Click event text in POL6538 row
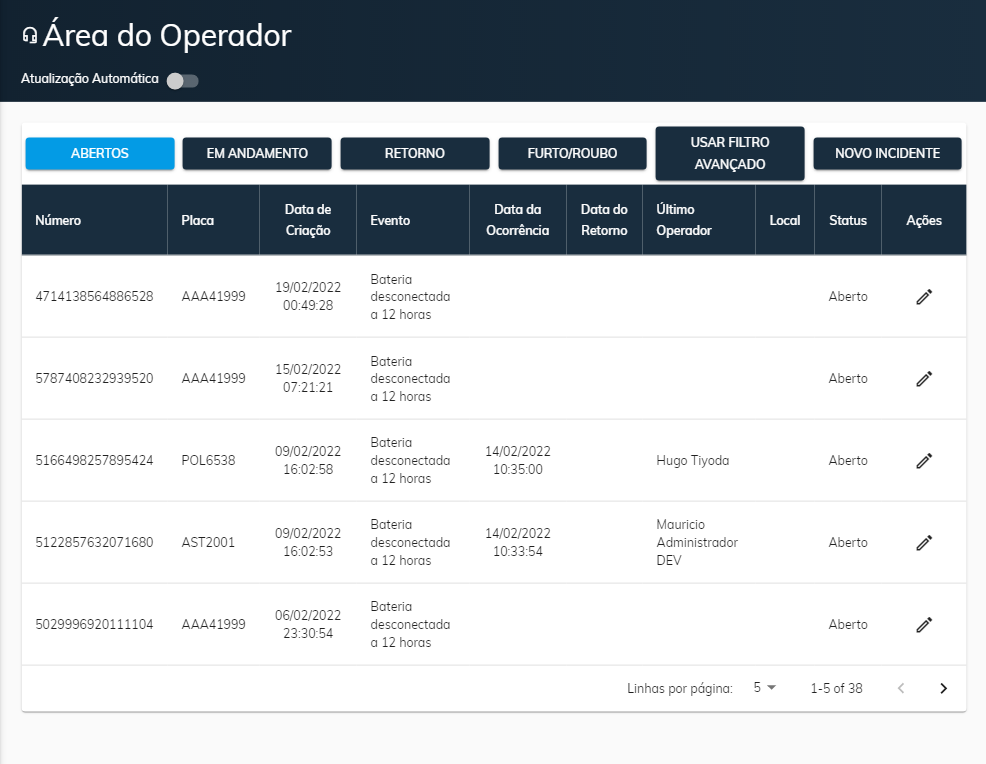 (410, 460)
